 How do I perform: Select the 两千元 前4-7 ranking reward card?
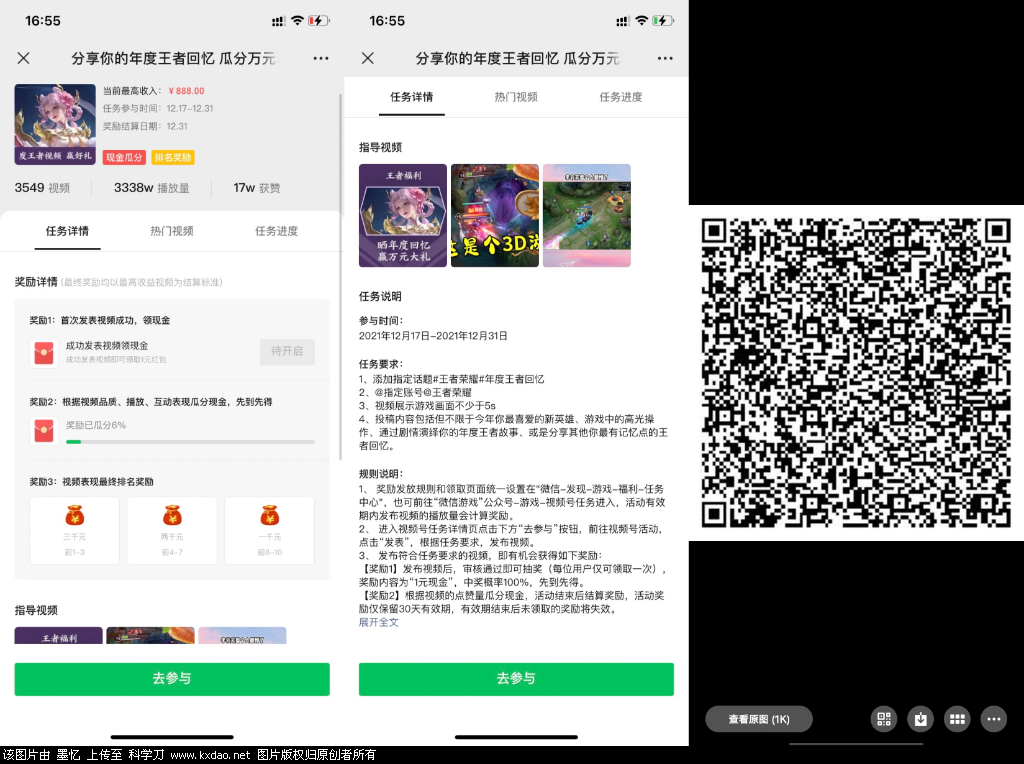click(x=172, y=530)
